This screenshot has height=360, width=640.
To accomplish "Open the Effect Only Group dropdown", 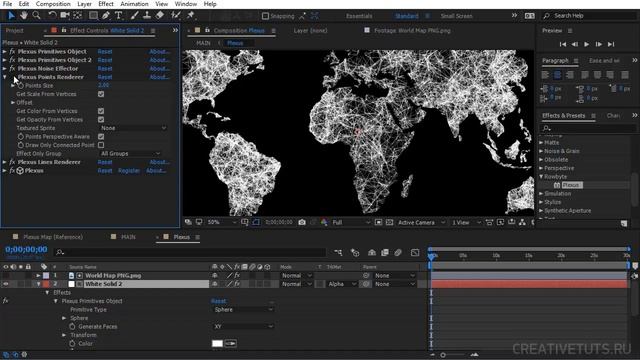I will tap(130, 153).
